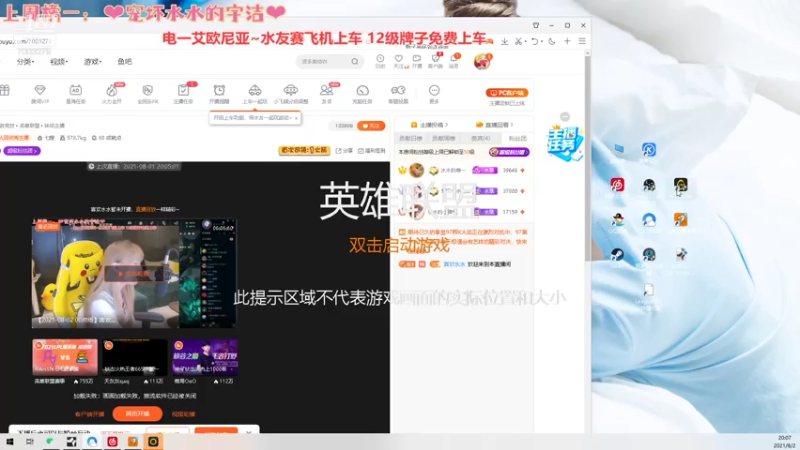Open the PK shield icon

coord(147,94)
